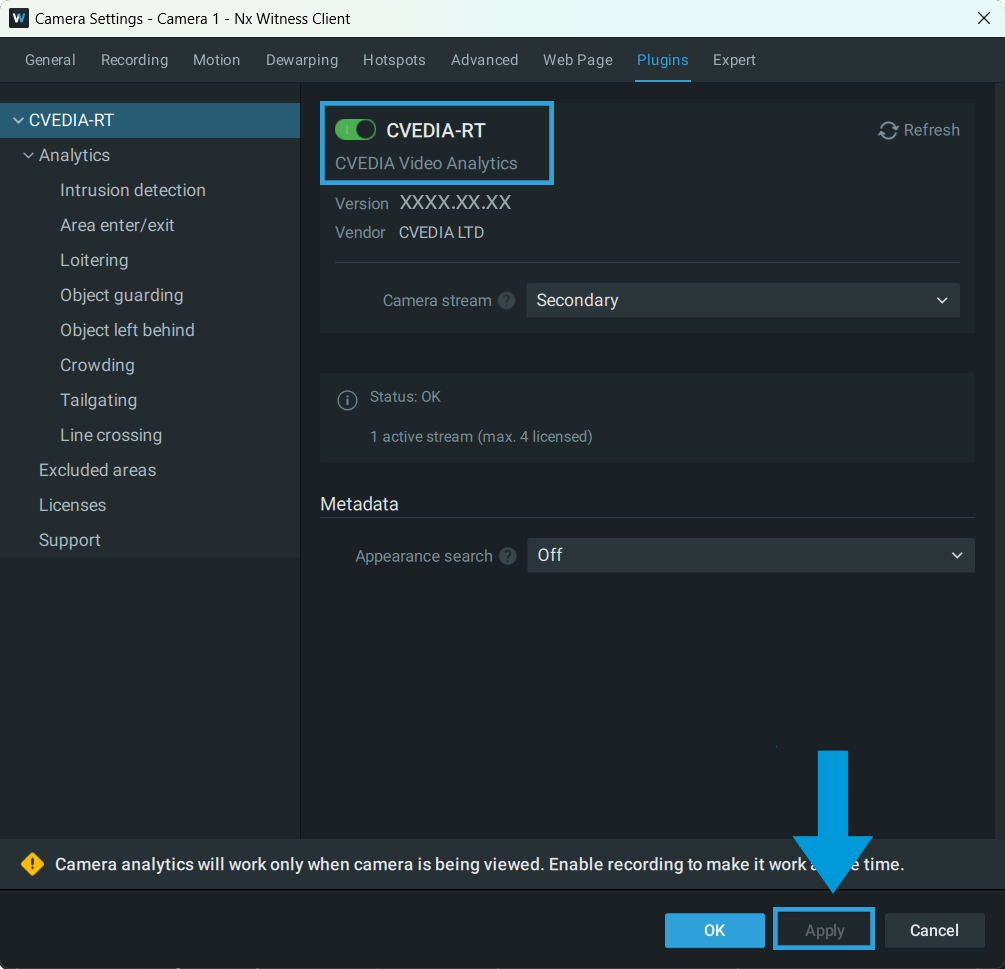The width and height of the screenshot is (1005, 969).
Task: Click the help icon beside Appearance search
Action: point(508,556)
